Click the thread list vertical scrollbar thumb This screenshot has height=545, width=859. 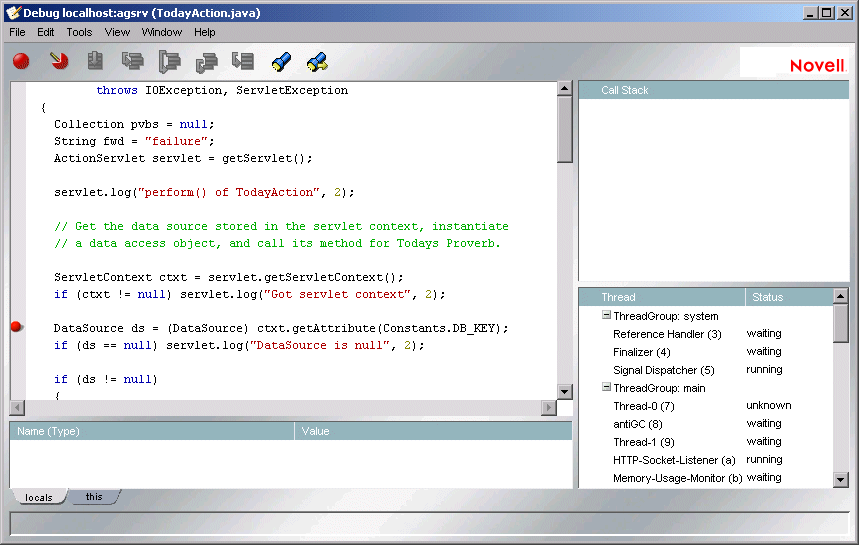pyautogui.click(x=841, y=324)
